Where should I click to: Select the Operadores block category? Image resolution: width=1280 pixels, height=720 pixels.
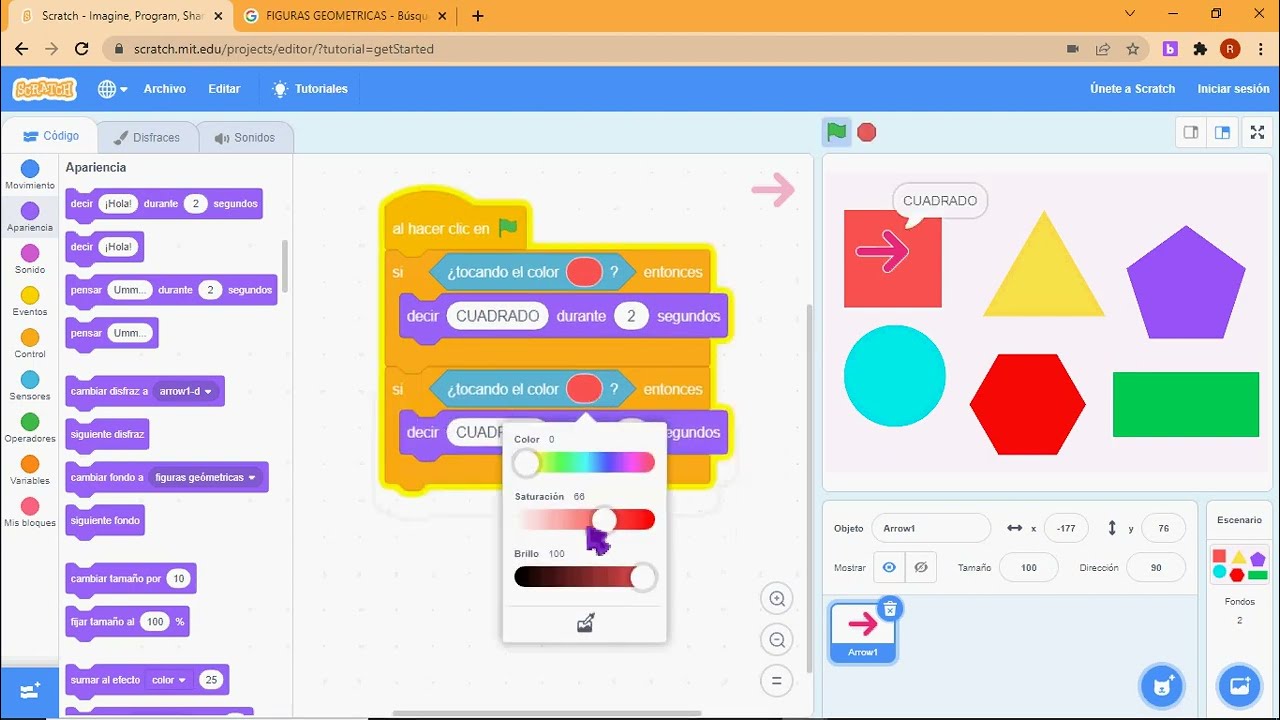(30, 428)
